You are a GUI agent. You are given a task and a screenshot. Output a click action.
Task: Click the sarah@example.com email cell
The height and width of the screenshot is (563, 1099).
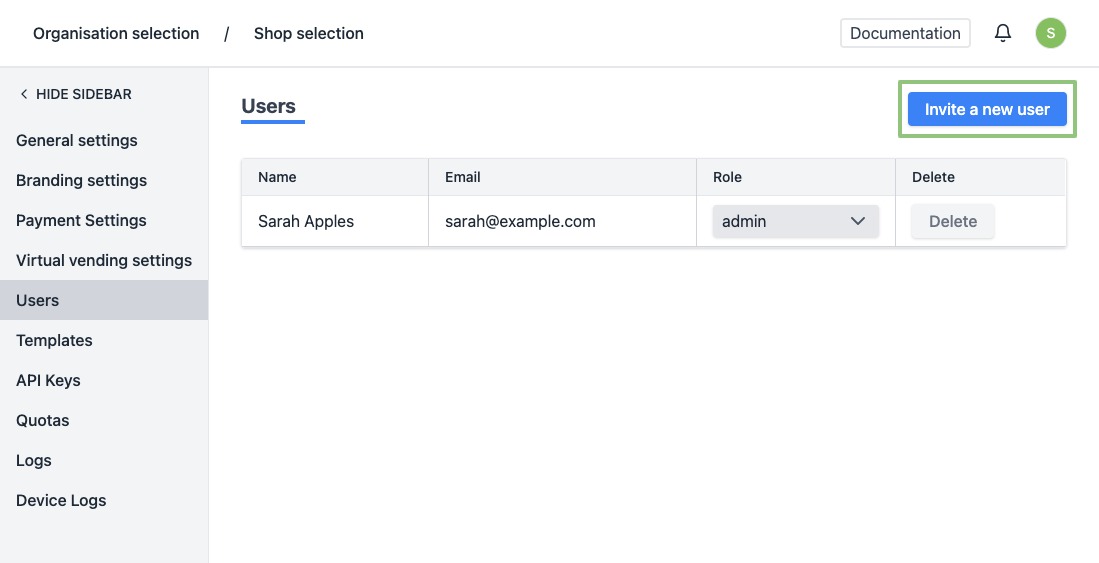(520, 221)
